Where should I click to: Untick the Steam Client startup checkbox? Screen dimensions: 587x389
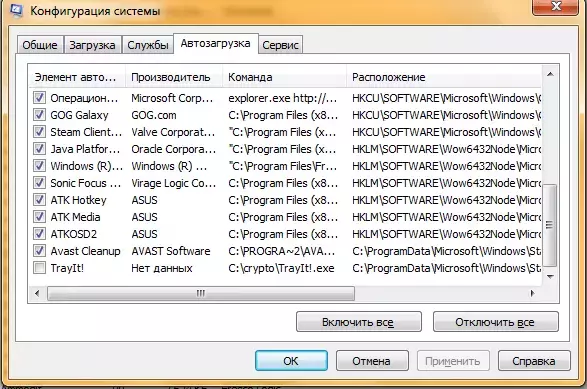pos(39,132)
